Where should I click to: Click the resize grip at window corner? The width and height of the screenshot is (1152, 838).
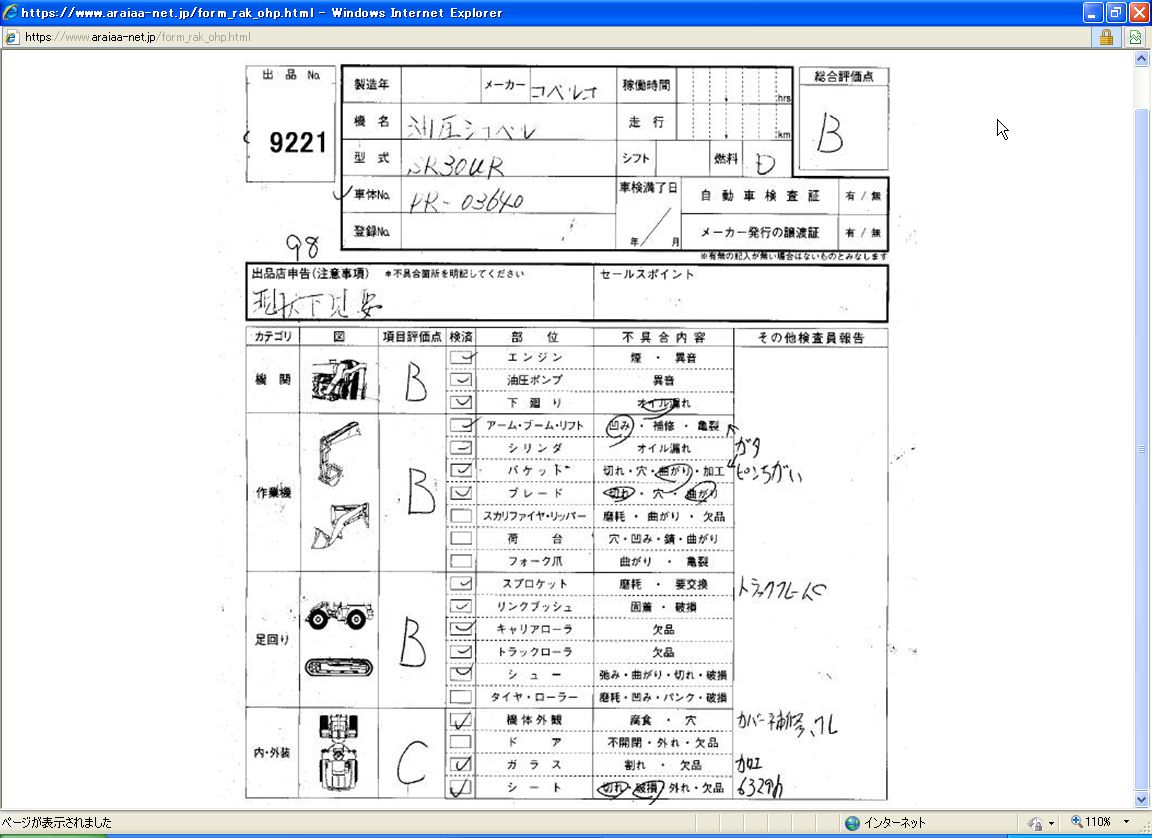[x=1144, y=830]
